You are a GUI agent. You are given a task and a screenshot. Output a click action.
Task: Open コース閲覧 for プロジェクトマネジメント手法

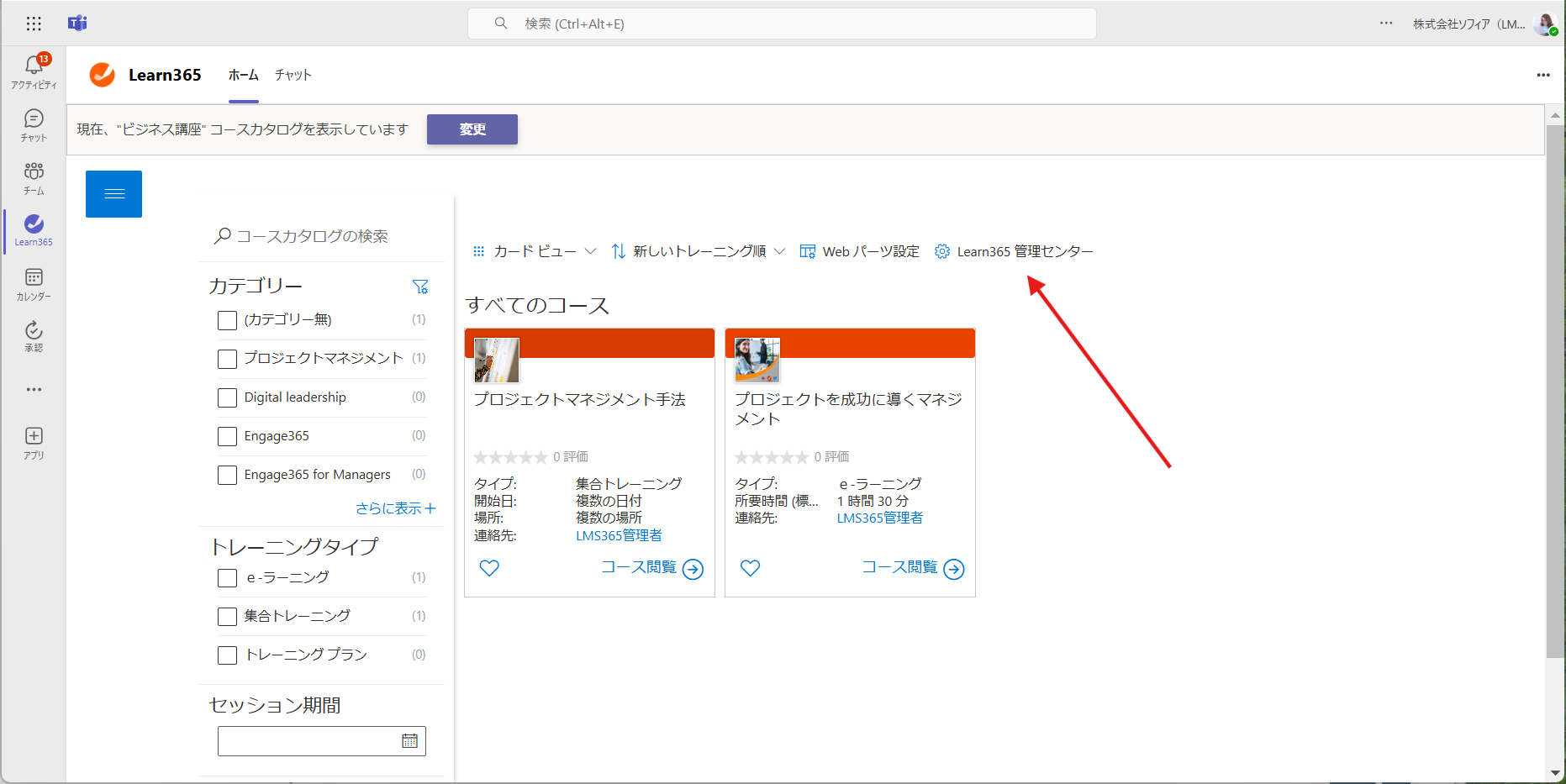click(x=652, y=568)
